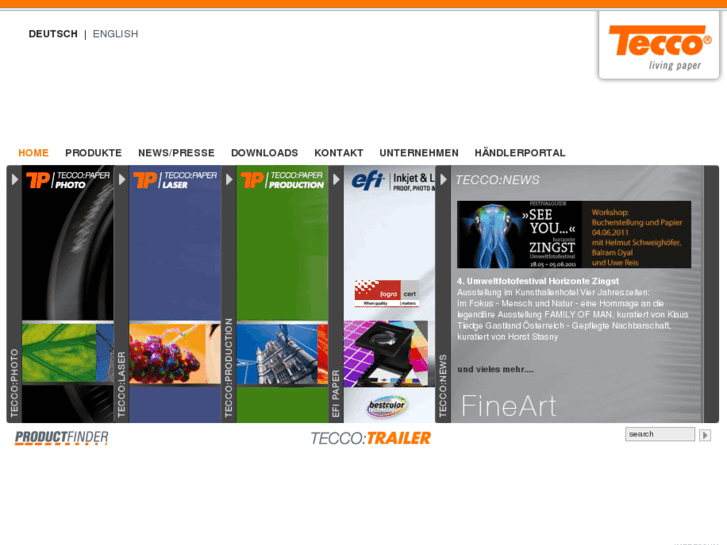727x545 pixels.
Task: Switch language to DEUTSCH
Action: [53, 34]
